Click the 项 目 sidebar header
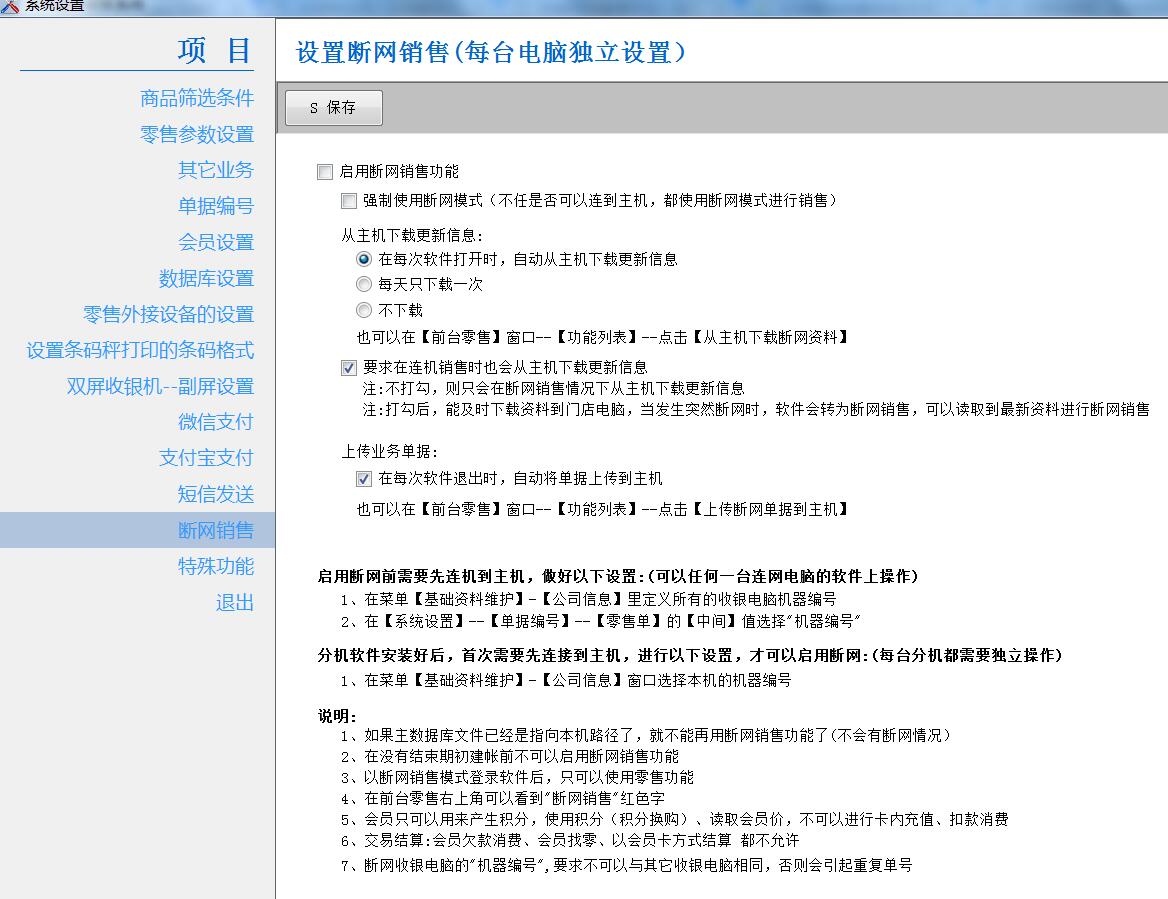The height and width of the screenshot is (899, 1168). [215, 51]
